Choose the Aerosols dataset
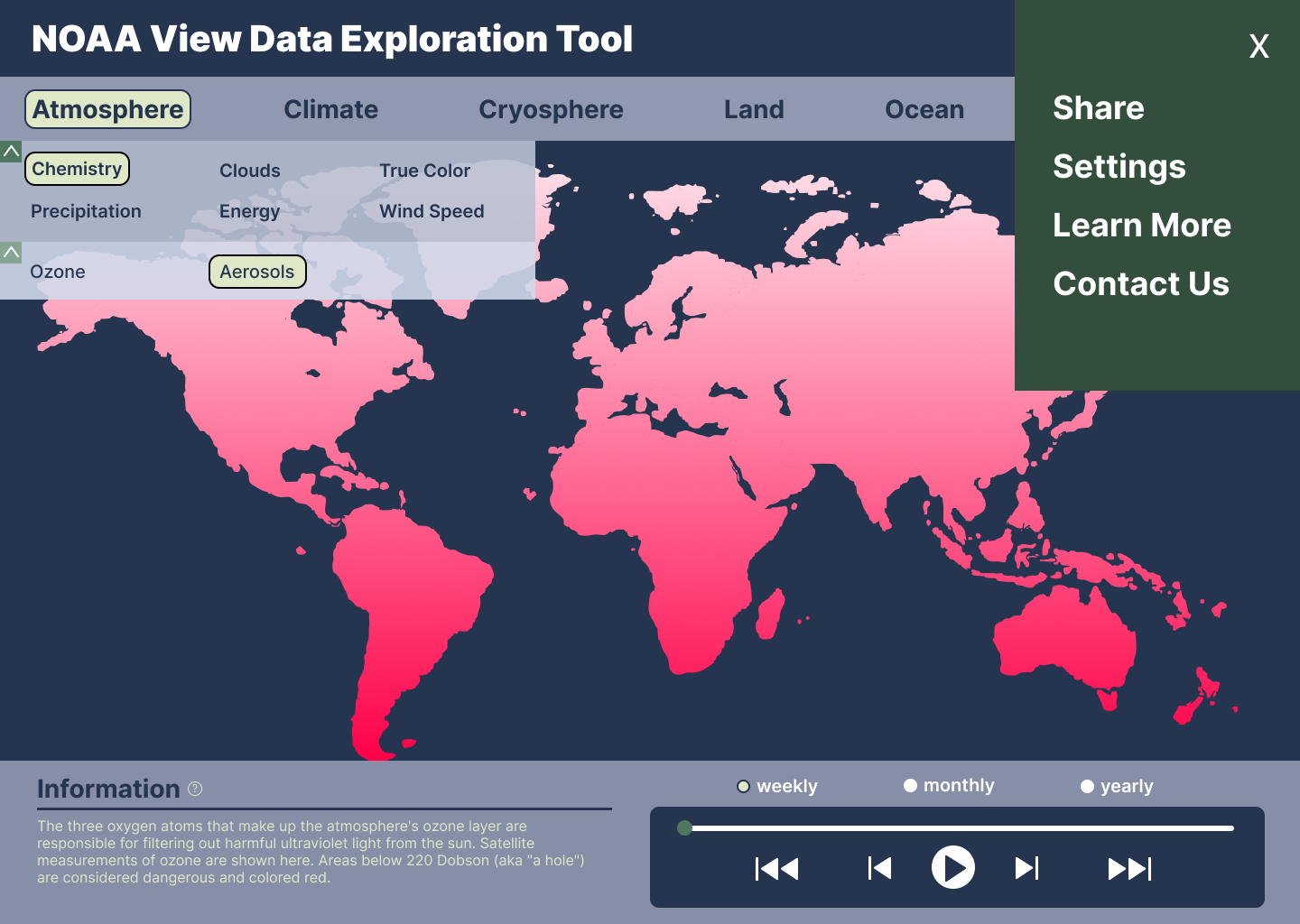Image resolution: width=1300 pixels, height=924 pixels. coord(257,272)
